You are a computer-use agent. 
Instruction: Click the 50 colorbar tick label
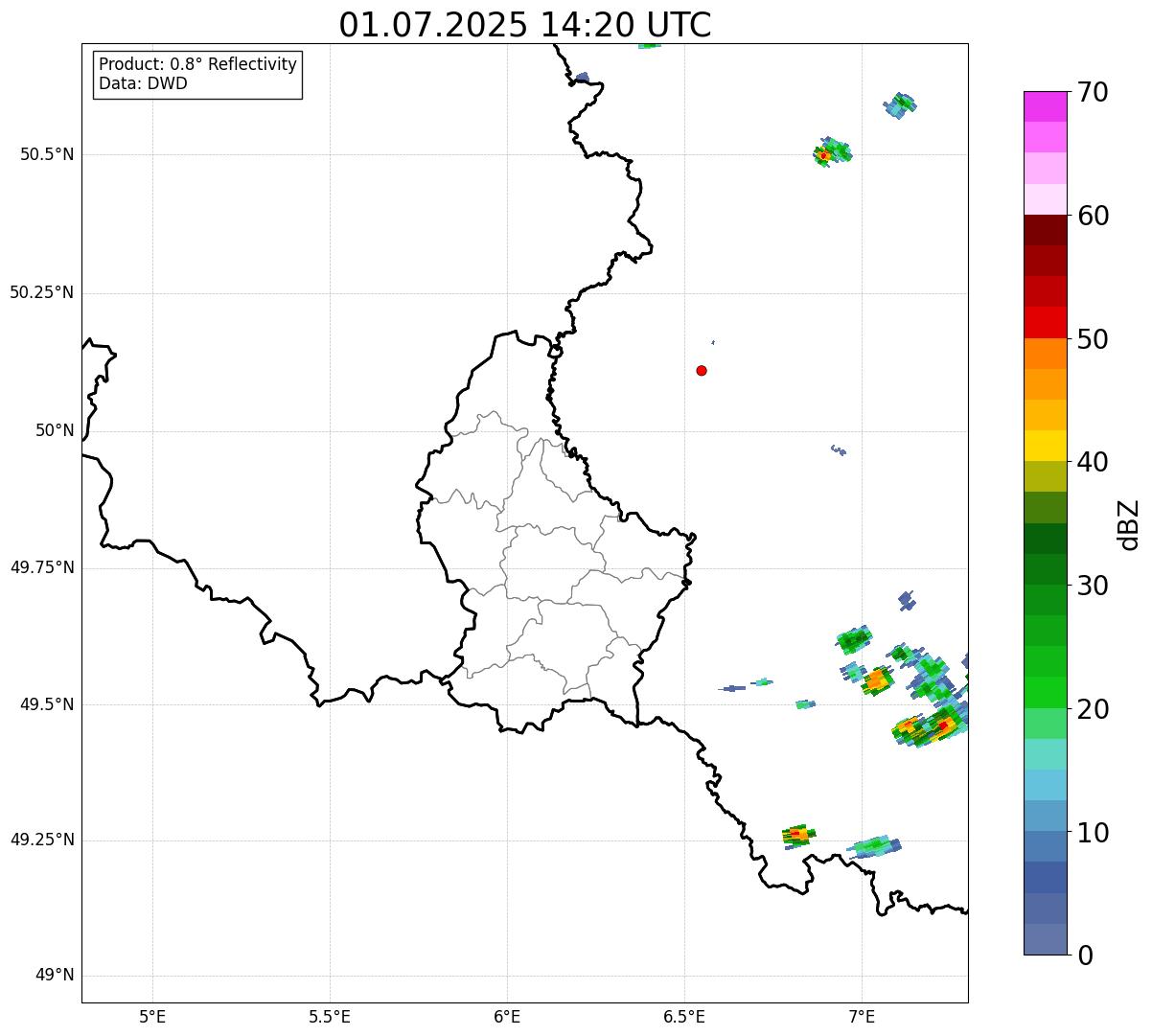coord(1093,339)
